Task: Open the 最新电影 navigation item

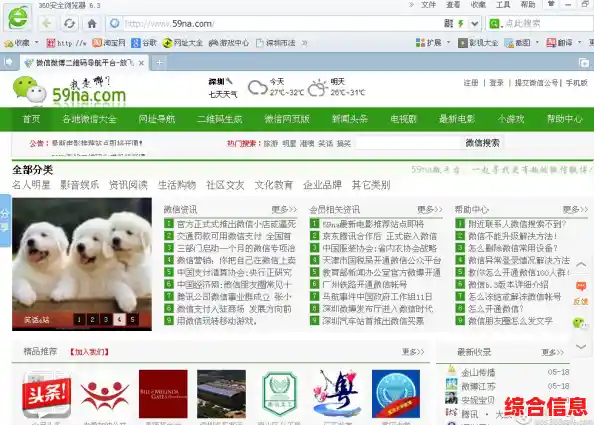Action: (x=457, y=119)
